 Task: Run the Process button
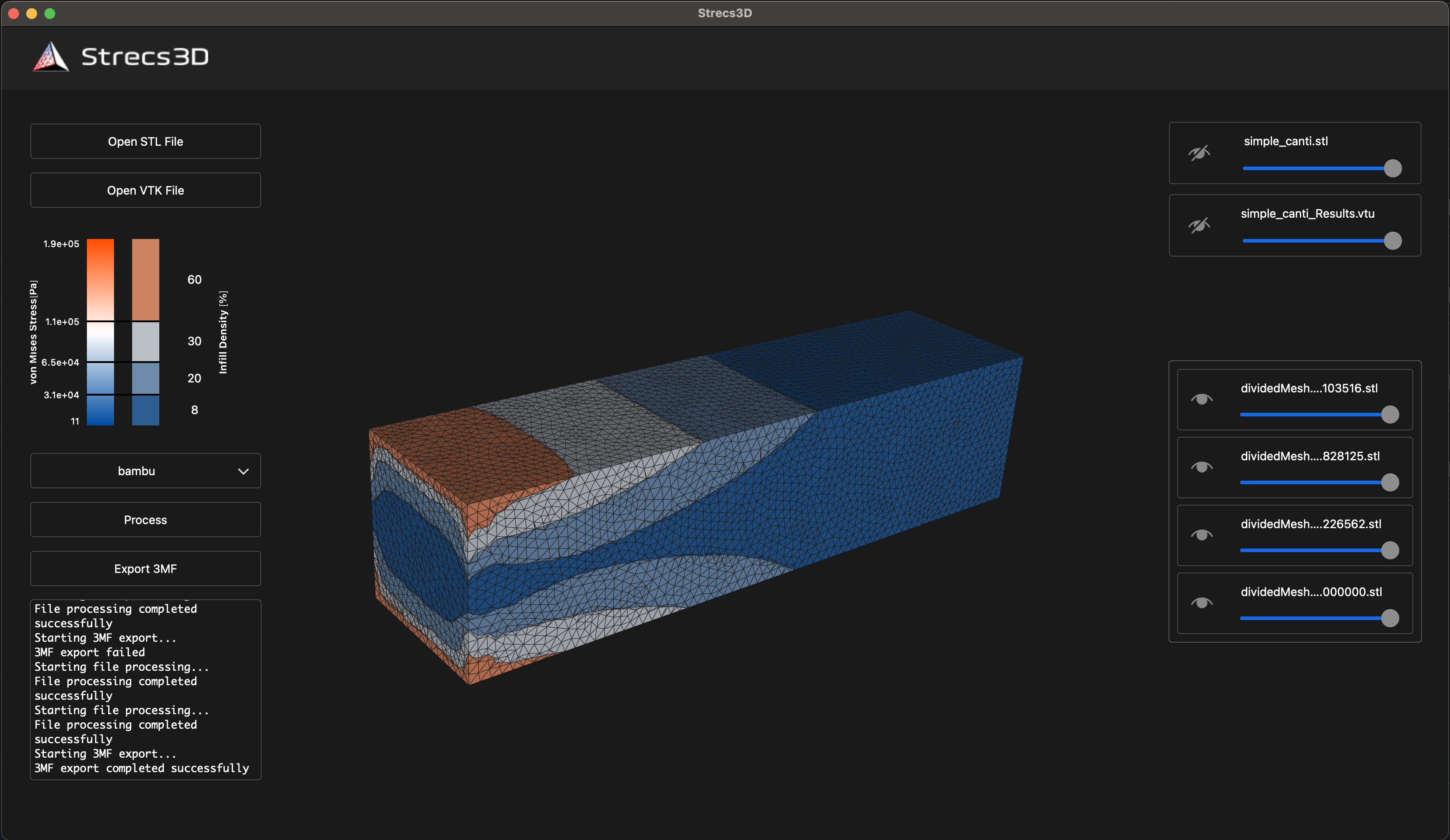click(x=146, y=520)
